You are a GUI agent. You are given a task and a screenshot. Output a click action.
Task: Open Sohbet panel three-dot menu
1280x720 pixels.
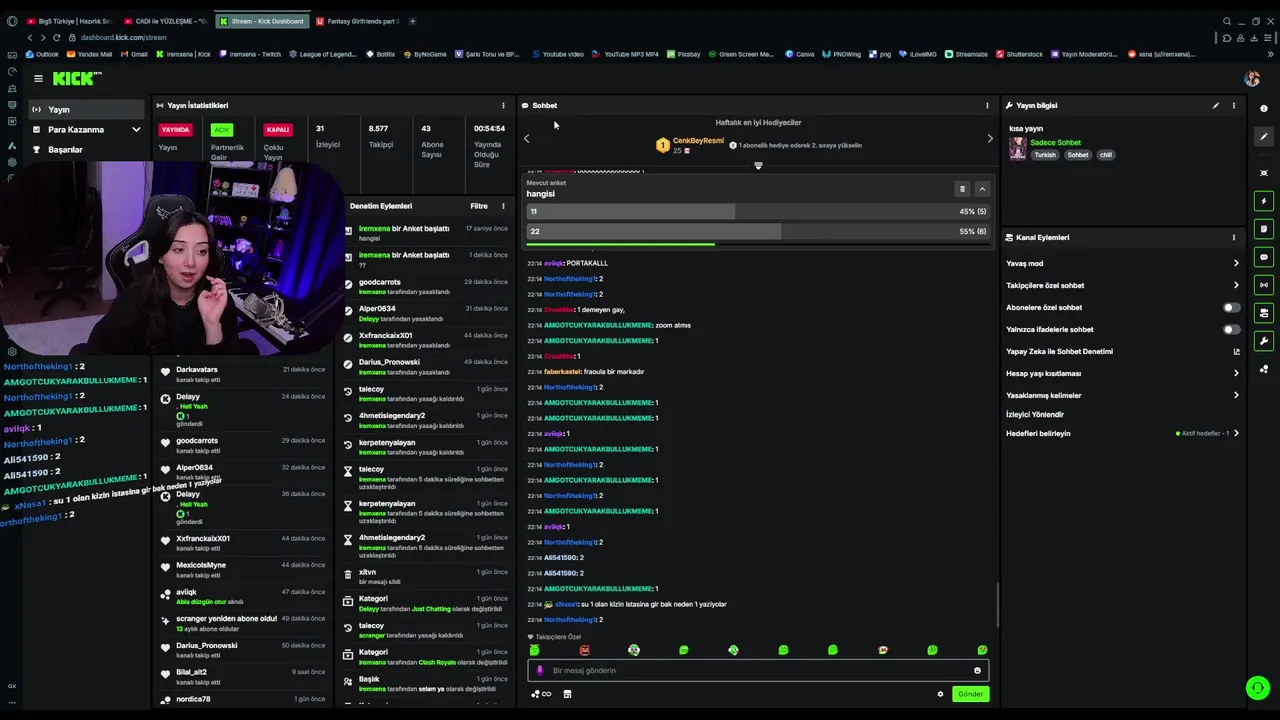coord(987,105)
